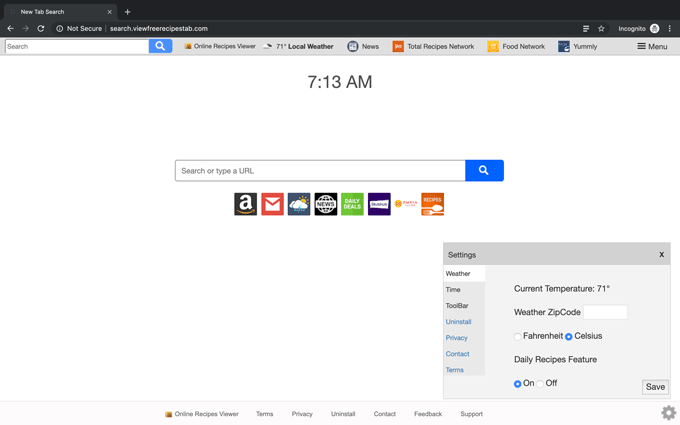Click the footer Uninstall link
680x425 pixels.
(x=343, y=414)
